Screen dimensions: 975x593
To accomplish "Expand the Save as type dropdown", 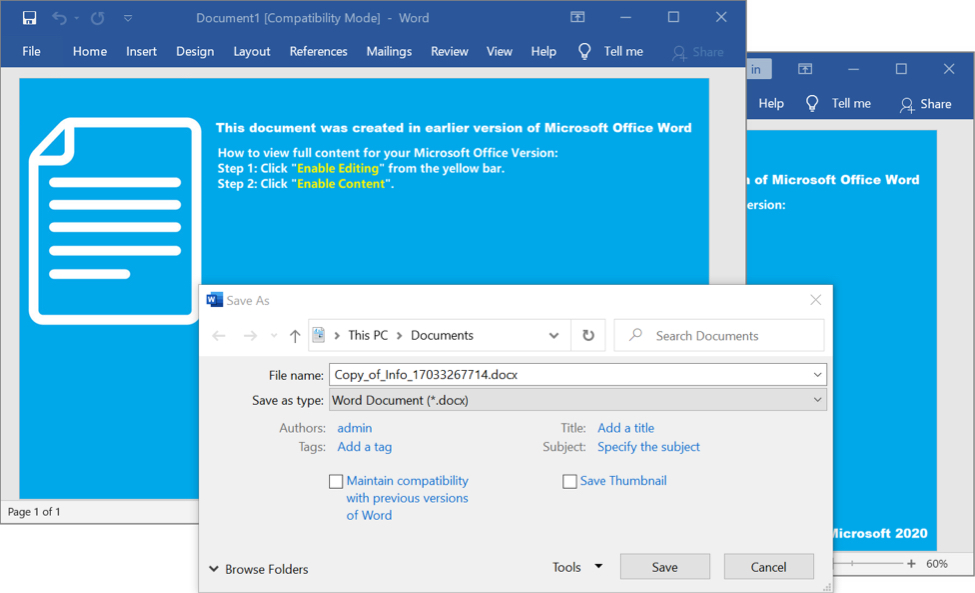I will (818, 400).
